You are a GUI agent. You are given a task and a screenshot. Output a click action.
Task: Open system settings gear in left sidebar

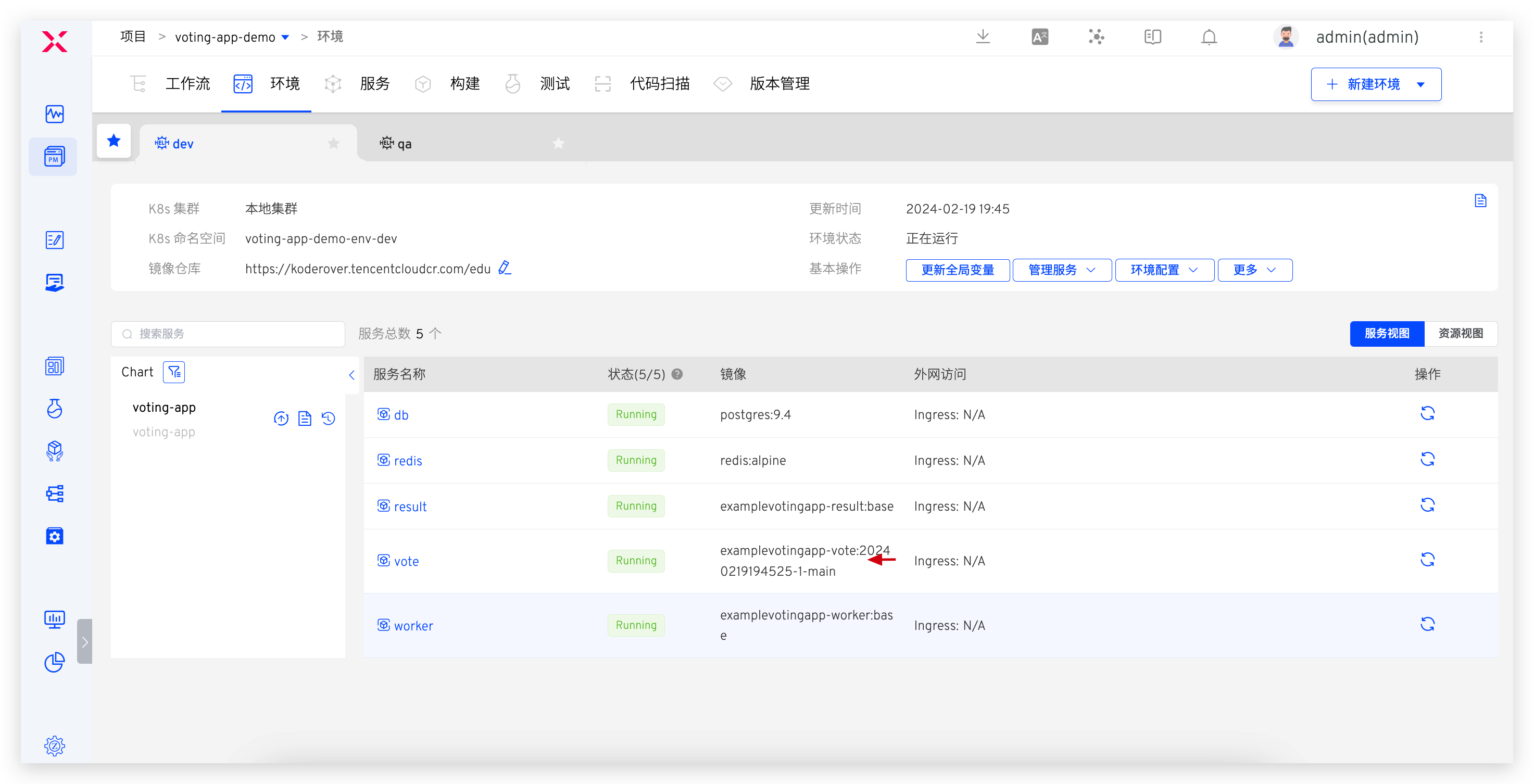tap(54, 745)
